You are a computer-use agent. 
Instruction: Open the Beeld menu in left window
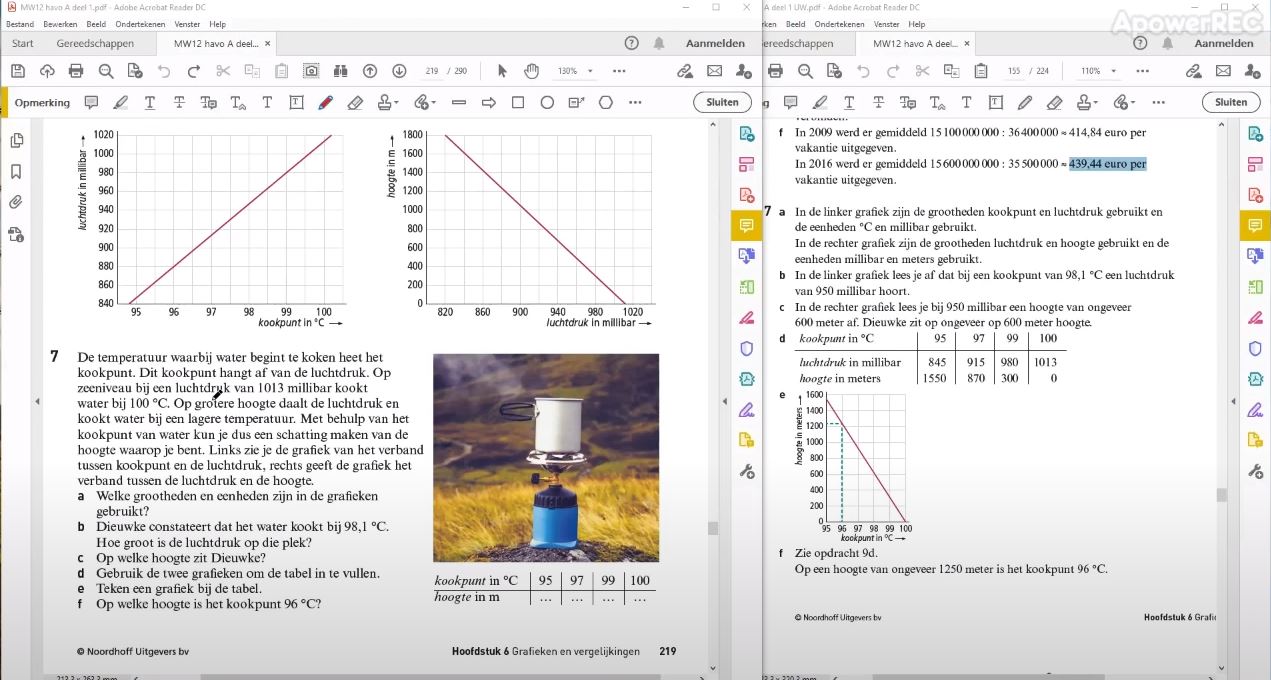pyautogui.click(x=97, y=24)
